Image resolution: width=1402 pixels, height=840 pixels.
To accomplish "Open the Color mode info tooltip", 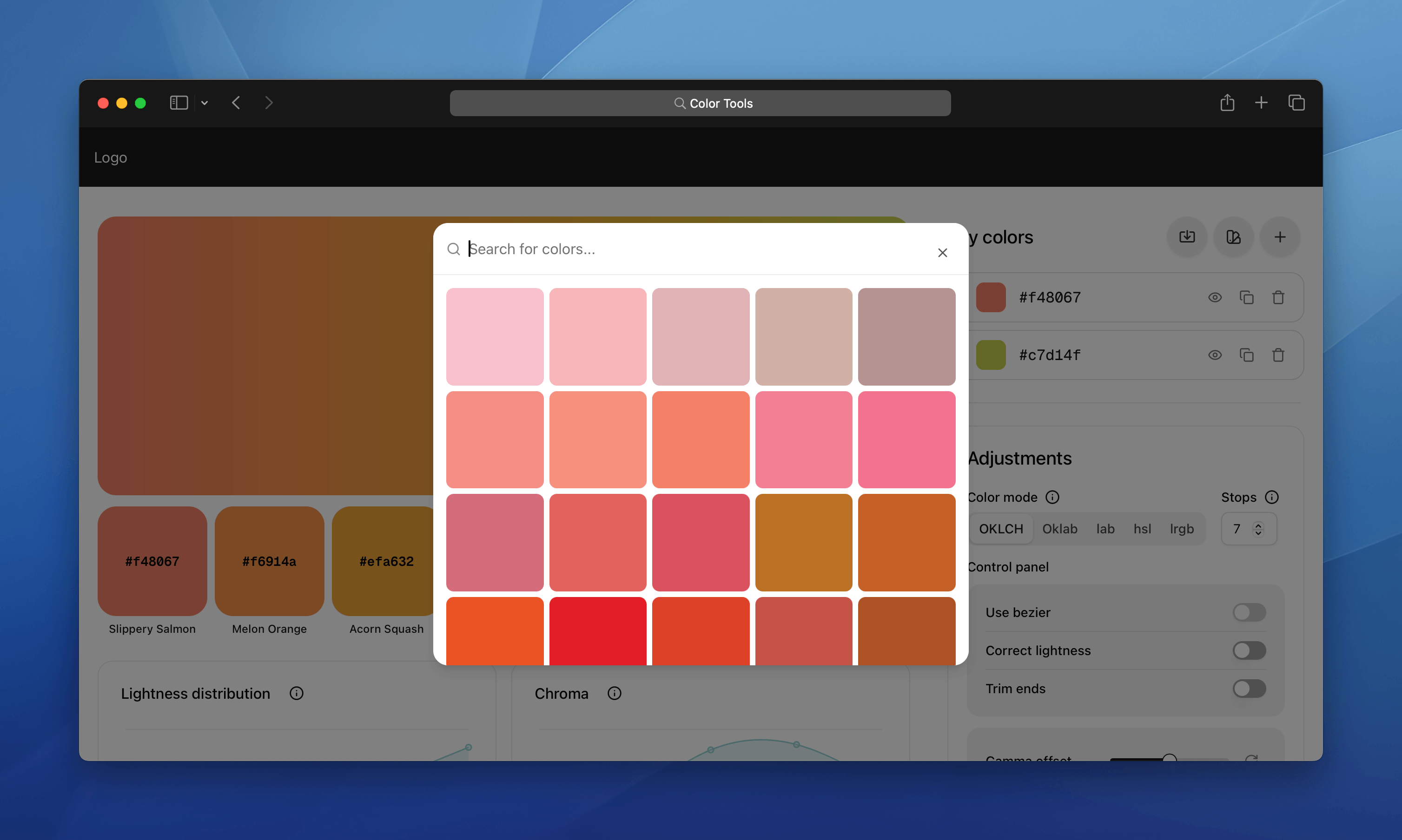I will point(1053,497).
